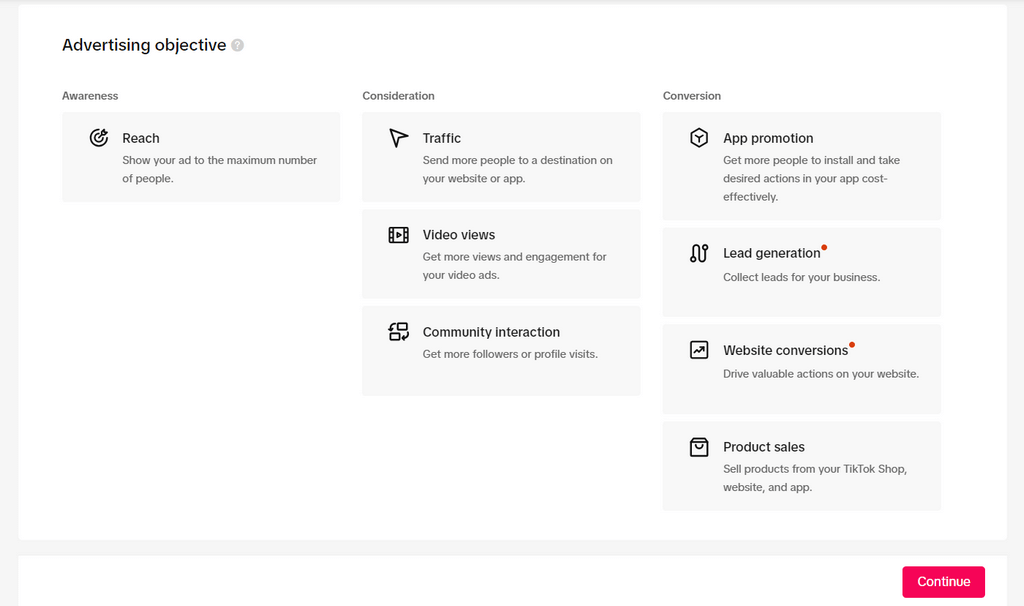Image resolution: width=1024 pixels, height=606 pixels.
Task: Pick Video views as the objective
Action: (502, 254)
